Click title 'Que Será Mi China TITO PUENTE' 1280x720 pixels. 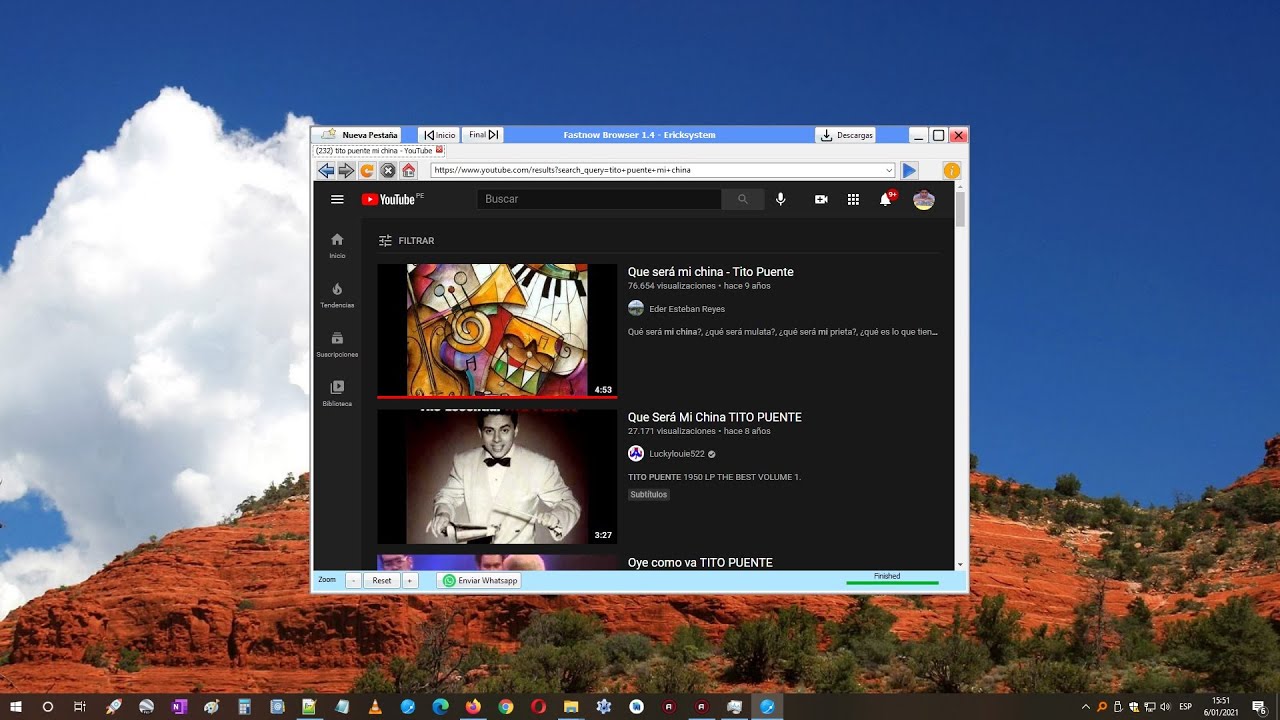[714, 417]
